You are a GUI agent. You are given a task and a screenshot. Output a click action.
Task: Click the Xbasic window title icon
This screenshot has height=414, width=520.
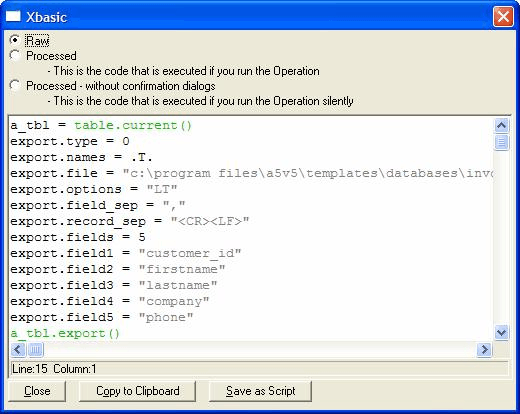[13, 17]
